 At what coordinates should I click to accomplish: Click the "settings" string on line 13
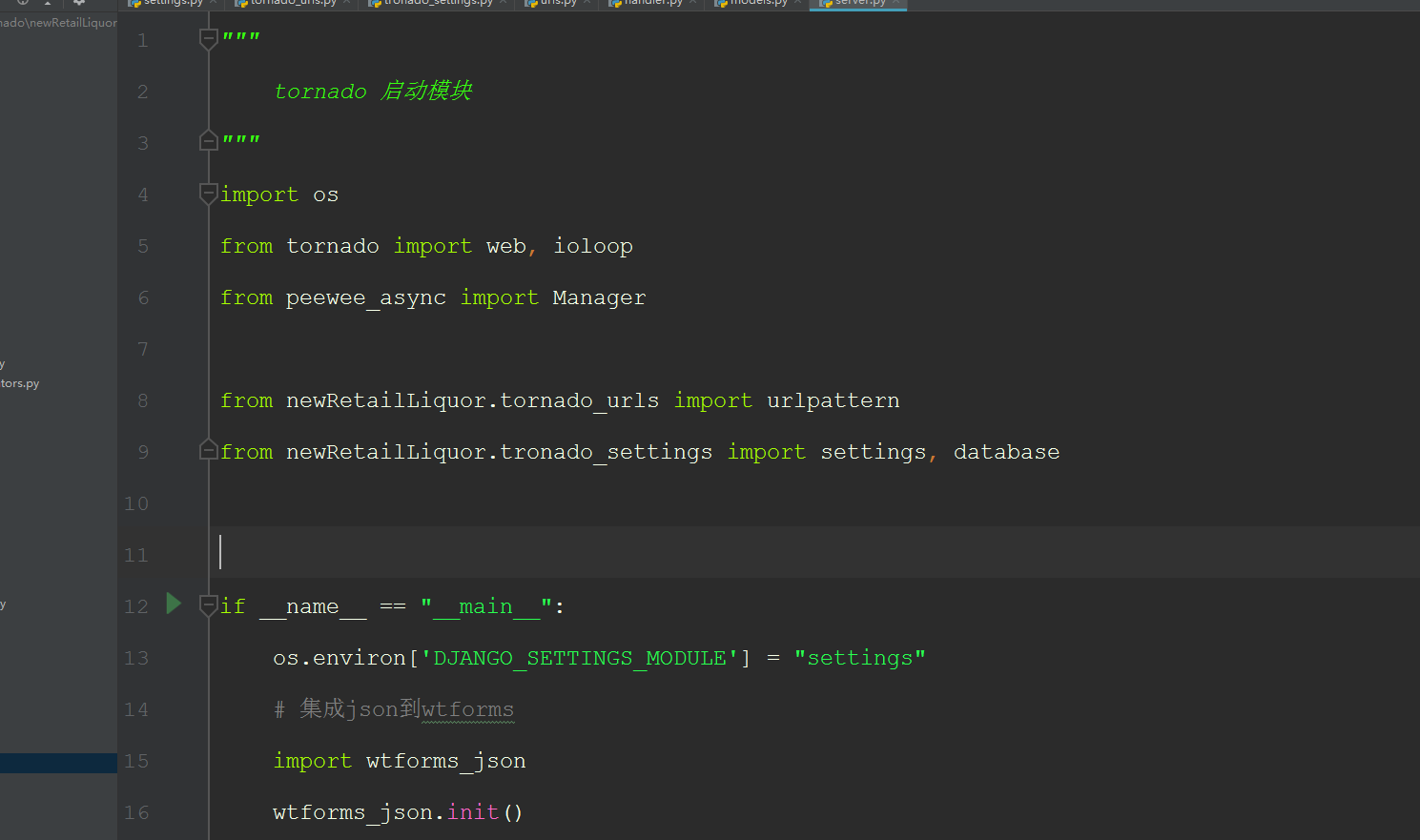coord(860,658)
